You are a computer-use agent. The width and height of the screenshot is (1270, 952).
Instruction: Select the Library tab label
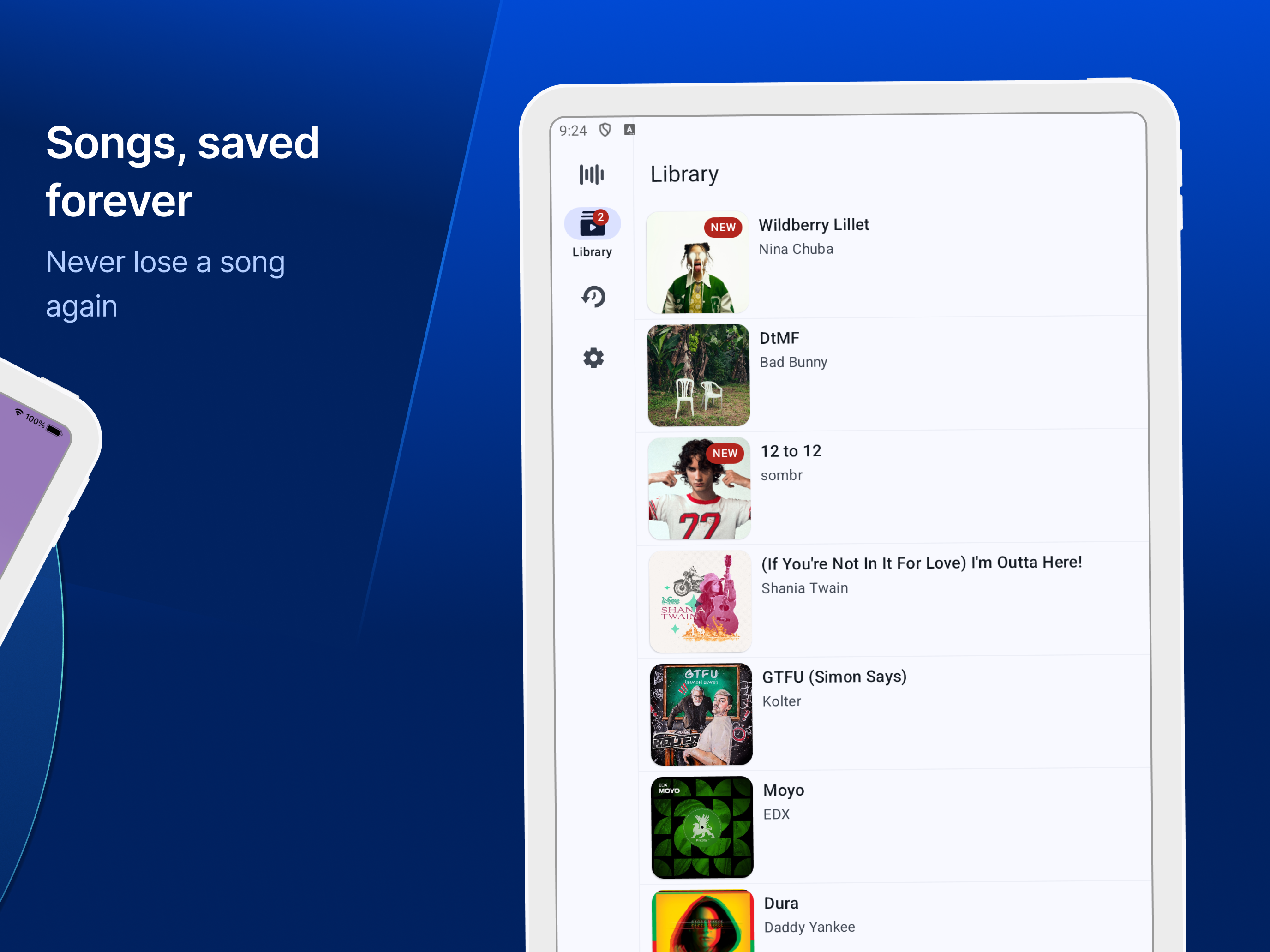pos(592,252)
